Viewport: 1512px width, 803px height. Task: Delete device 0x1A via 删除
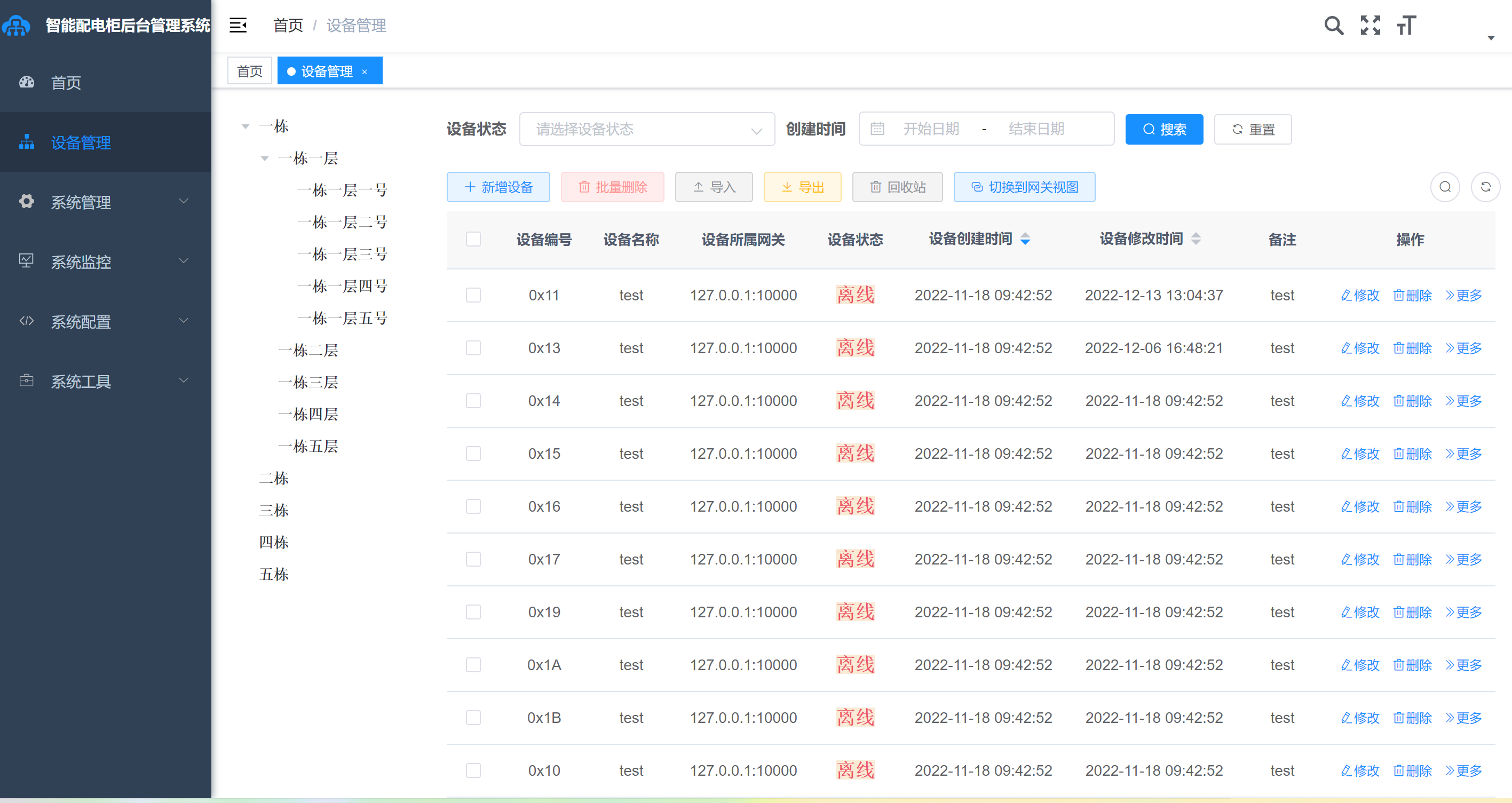pyautogui.click(x=1412, y=665)
